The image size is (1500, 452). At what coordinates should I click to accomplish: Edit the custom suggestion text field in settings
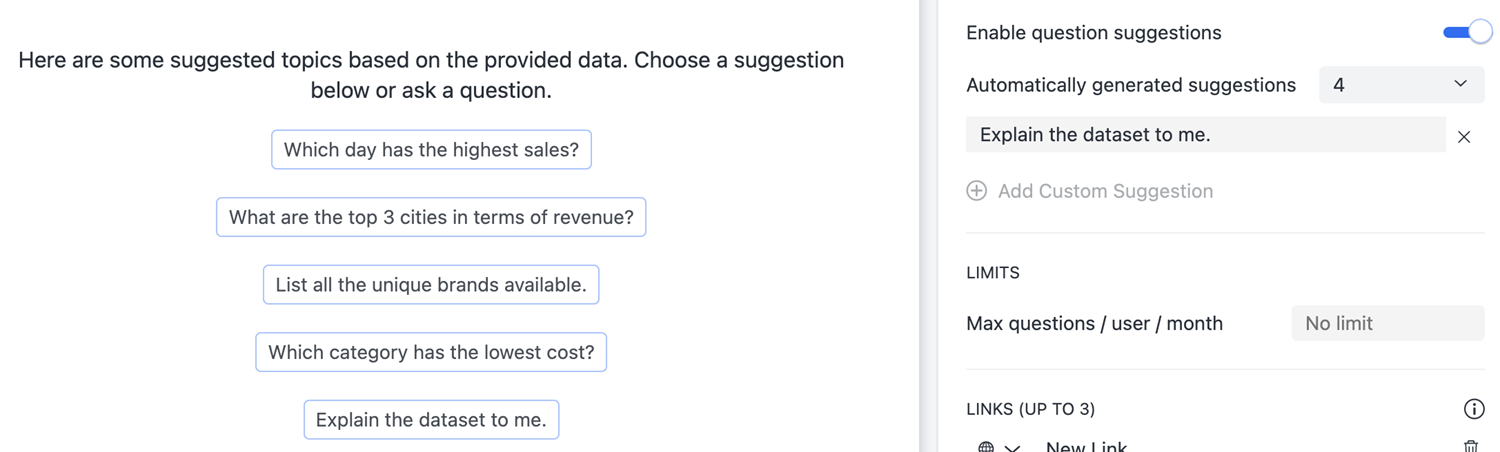coord(1205,135)
